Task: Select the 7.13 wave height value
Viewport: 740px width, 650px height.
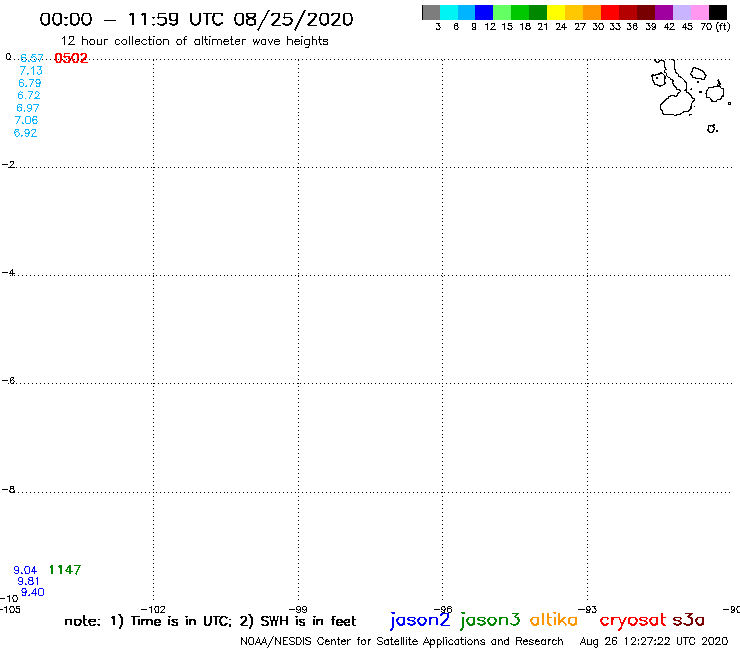Action: click(x=31, y=71)
